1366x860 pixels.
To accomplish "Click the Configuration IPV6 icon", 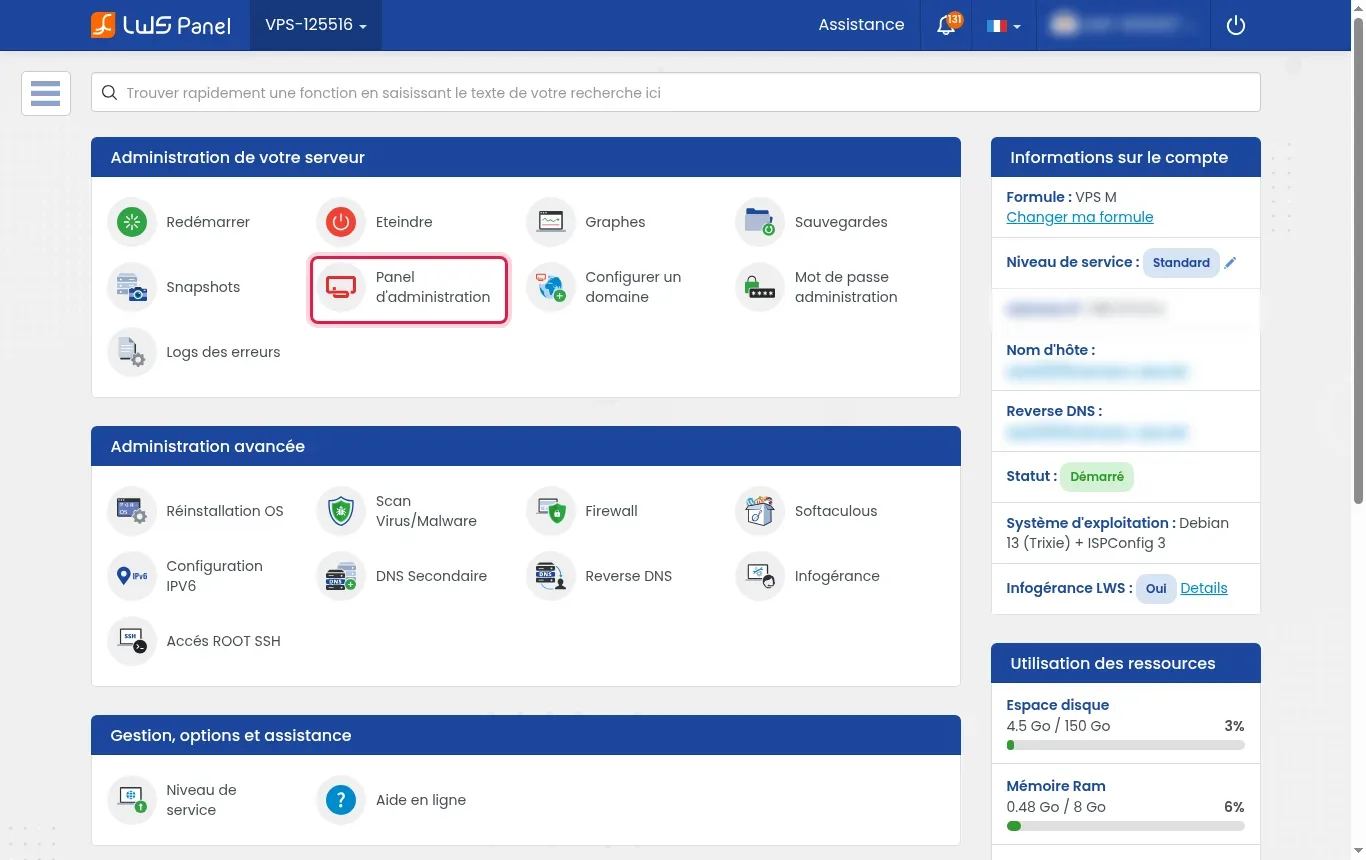I will [x=132, y=576].
